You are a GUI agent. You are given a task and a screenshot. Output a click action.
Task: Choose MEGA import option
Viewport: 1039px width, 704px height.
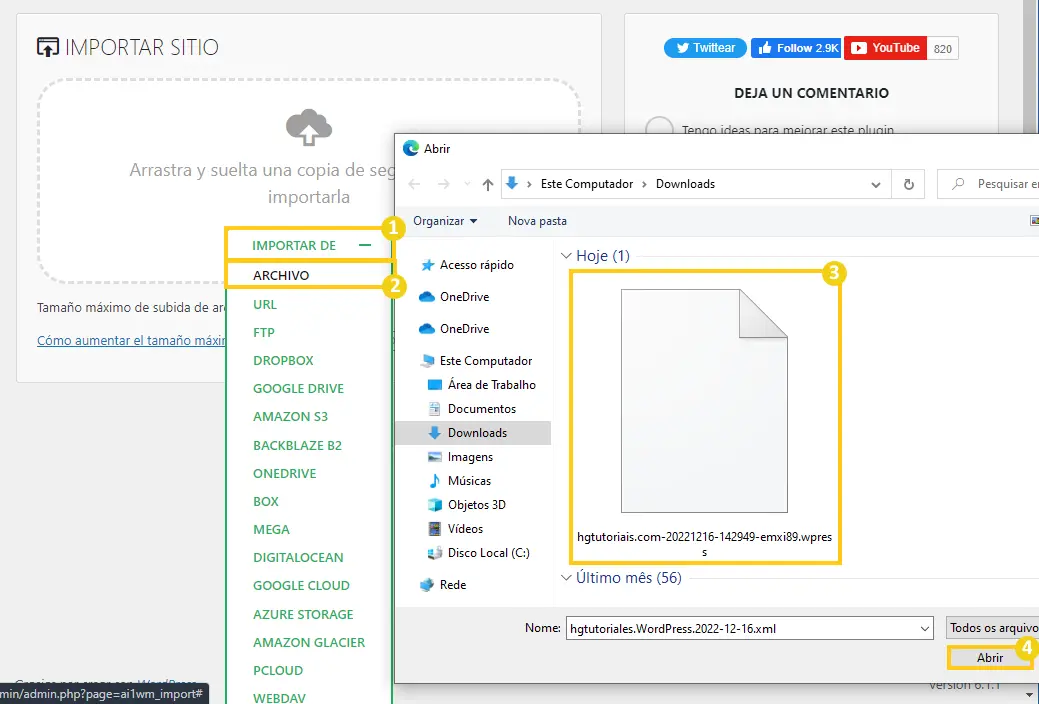tap(271, 529)
